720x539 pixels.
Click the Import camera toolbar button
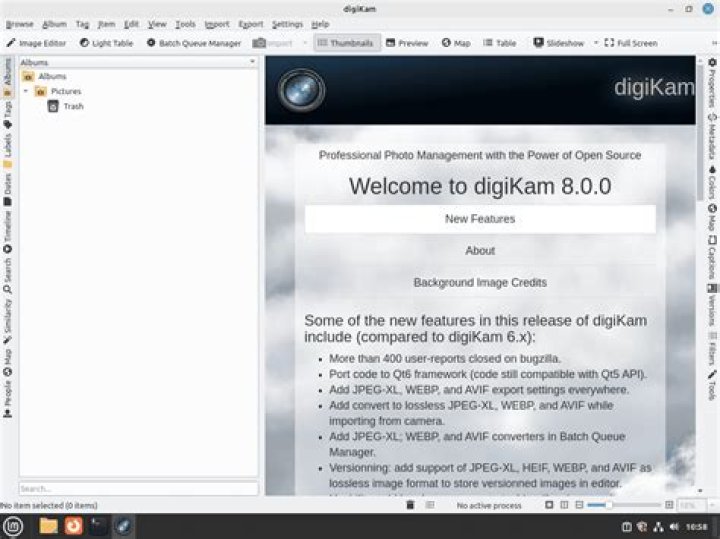click(x=272, y=43)
